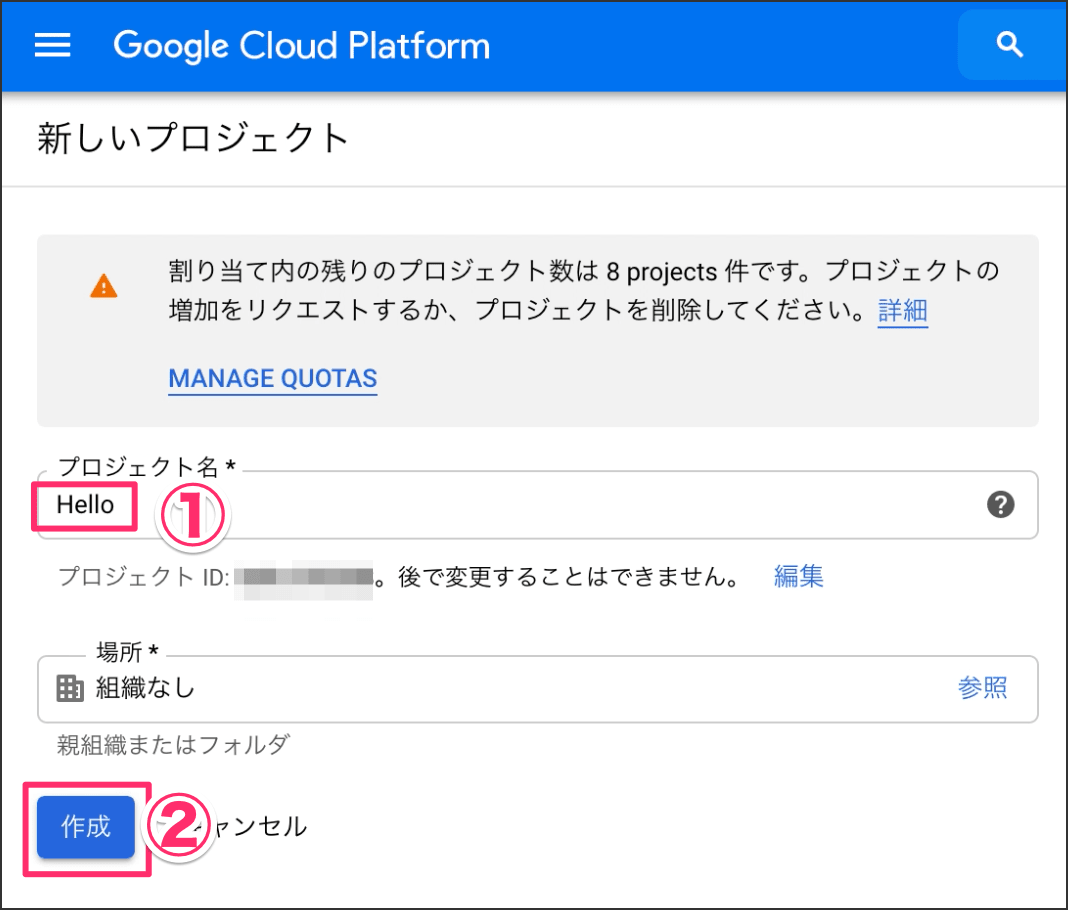1068x910 pixels.
Task: Click the 親組織またはフォルダ helper text
Action: pyautogui.click(x=174, y=744)
